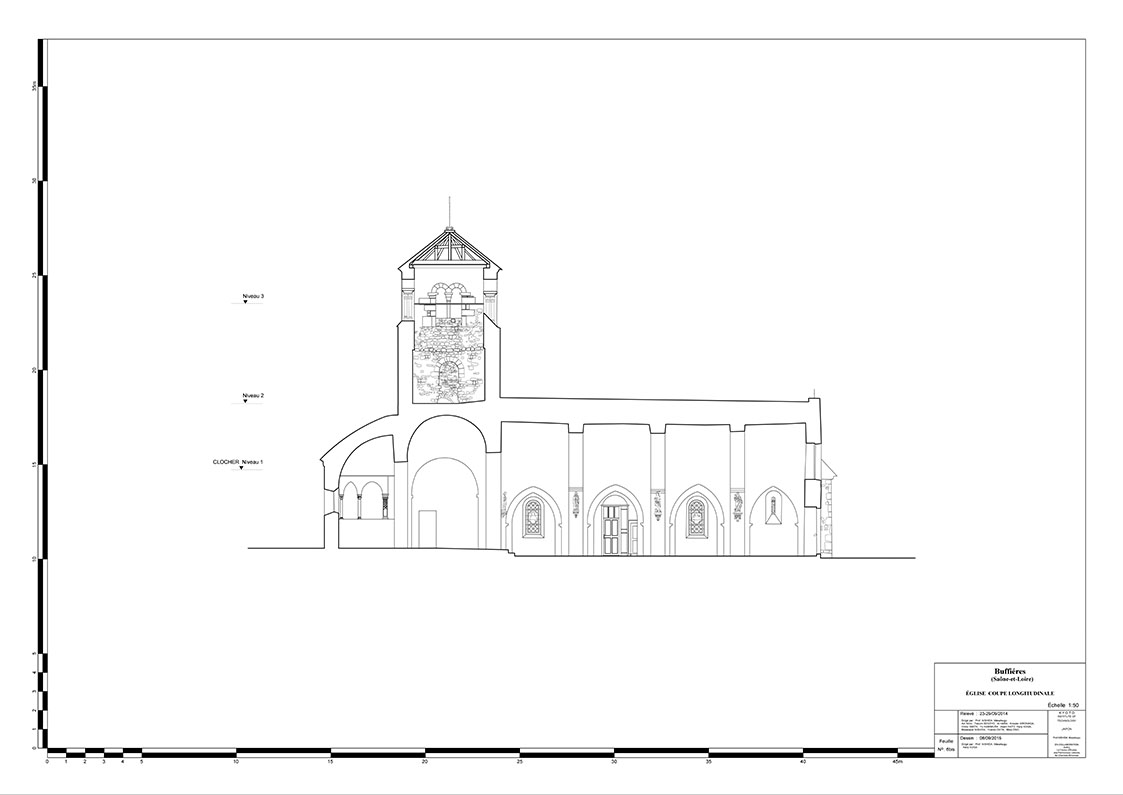Click the Niveau 3 level marker triangle
Screen dimensions: 1123x795
(x=245, y=302)
